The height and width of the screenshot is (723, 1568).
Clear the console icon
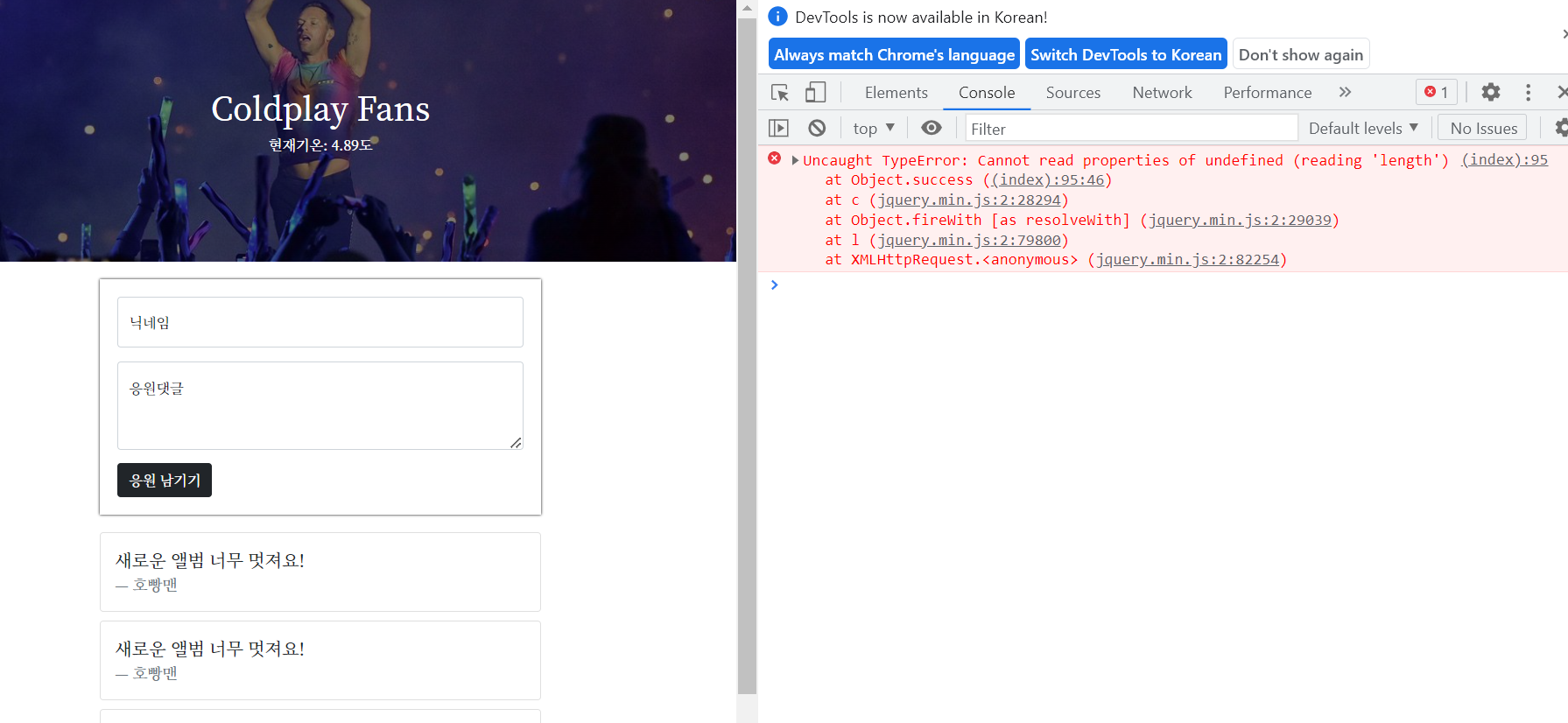coord(817,129)
